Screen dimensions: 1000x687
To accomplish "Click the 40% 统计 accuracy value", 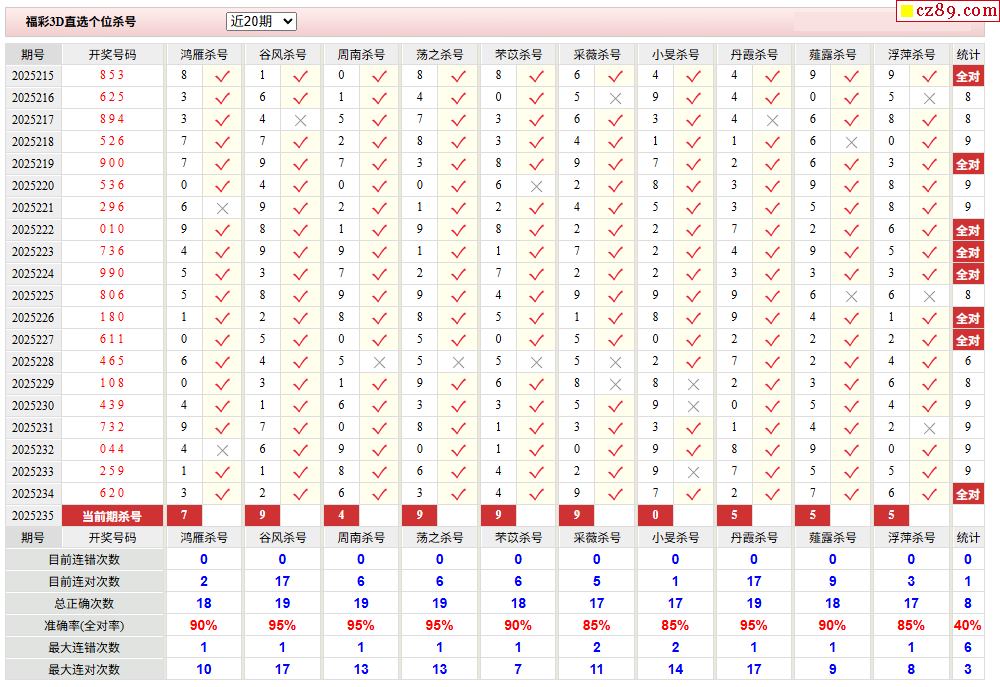I will [967, 626].
